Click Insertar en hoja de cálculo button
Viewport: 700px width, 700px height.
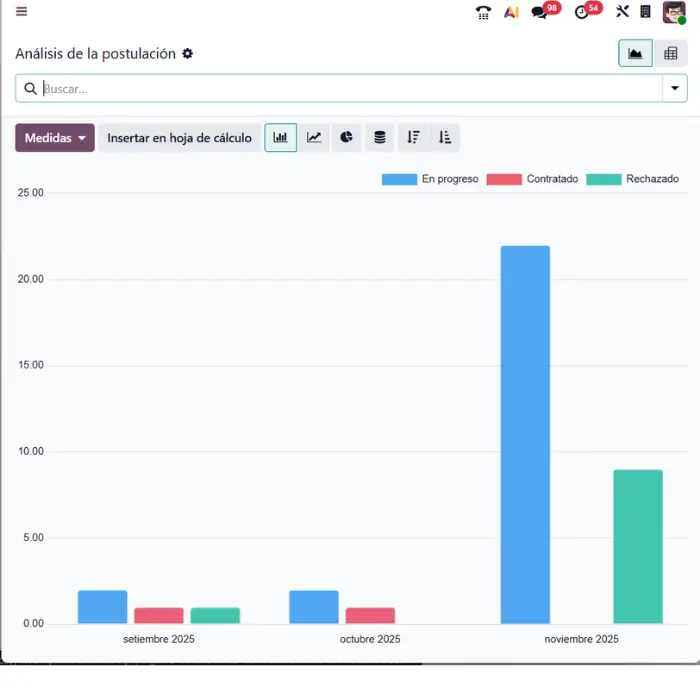pyautogui.click(x=180, y=138)
